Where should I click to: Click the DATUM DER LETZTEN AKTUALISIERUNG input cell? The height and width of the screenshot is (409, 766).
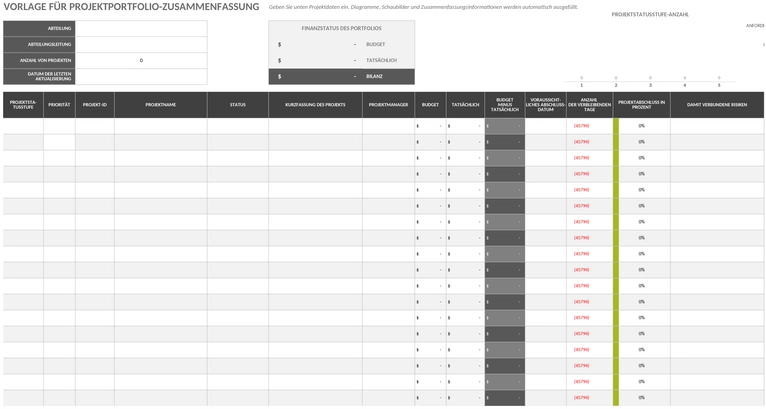(x=141, y=77)
